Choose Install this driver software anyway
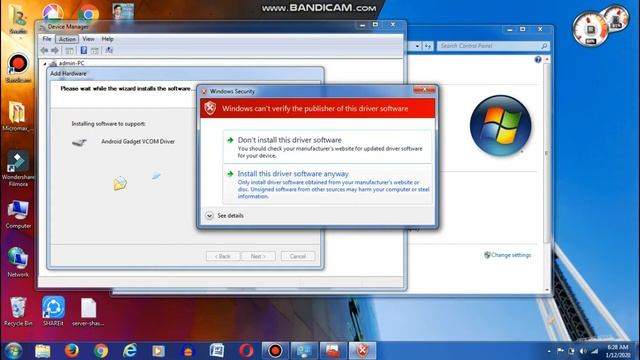The height and width of the screenshot is (360, 640). coord(327,184)
